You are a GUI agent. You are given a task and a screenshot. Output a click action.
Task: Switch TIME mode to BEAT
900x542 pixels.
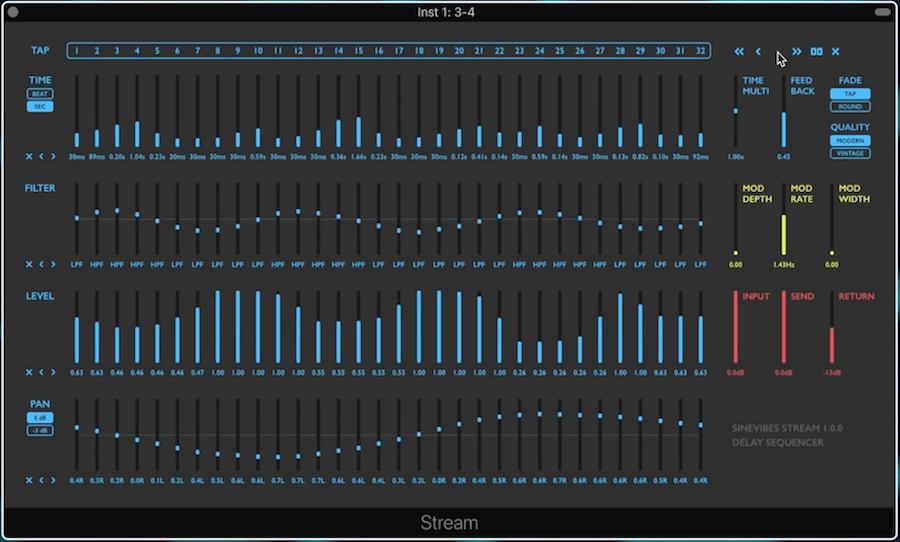pos(40,93)
